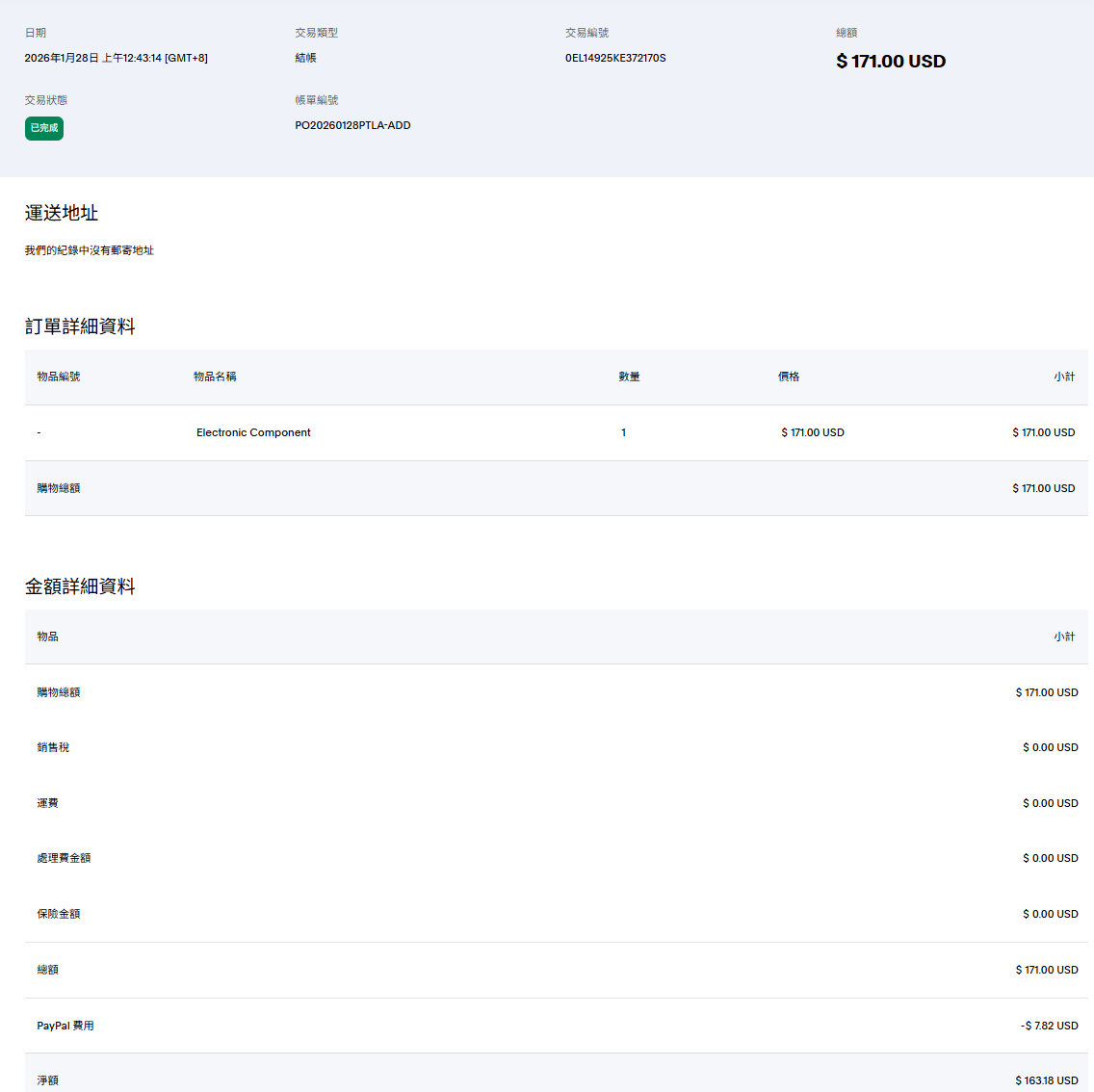This screenshot has height=1092, width=1094.
Task: Click the 我們的紀錄中沒有郵寄地址 message
Action: pos(90,250)
